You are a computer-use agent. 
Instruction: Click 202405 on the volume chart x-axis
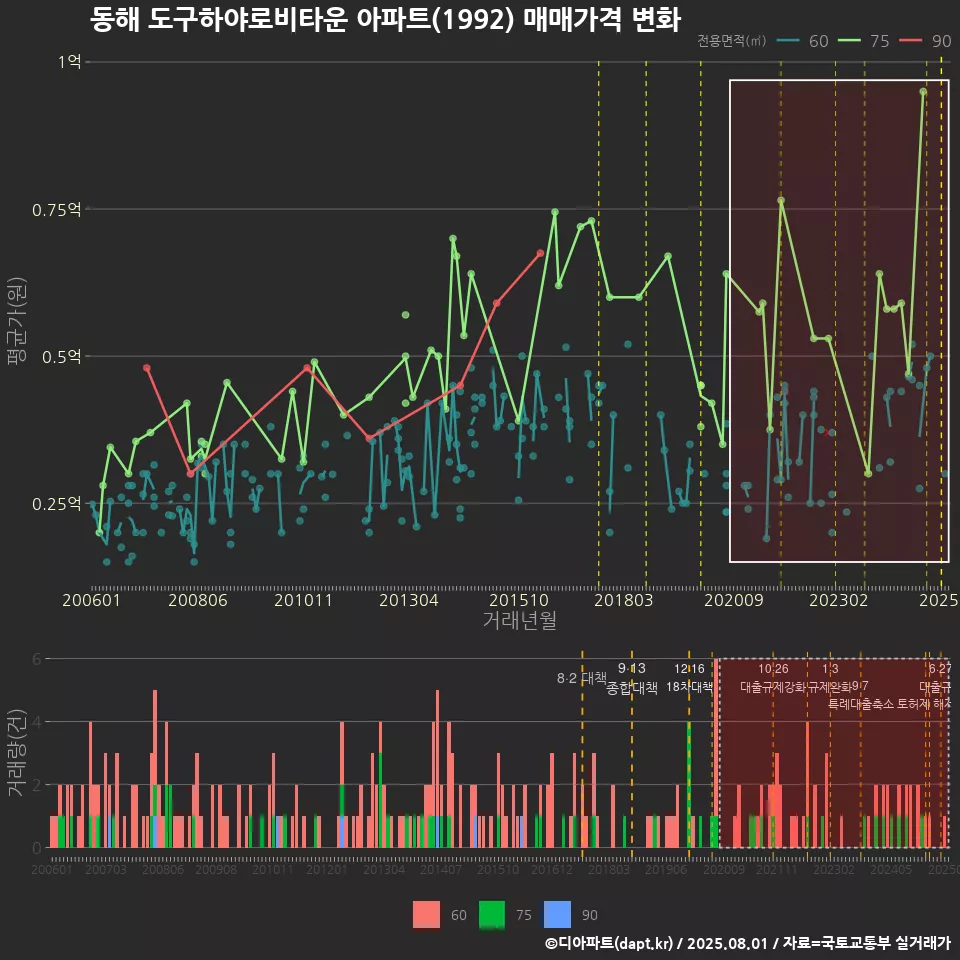[891, 869]
